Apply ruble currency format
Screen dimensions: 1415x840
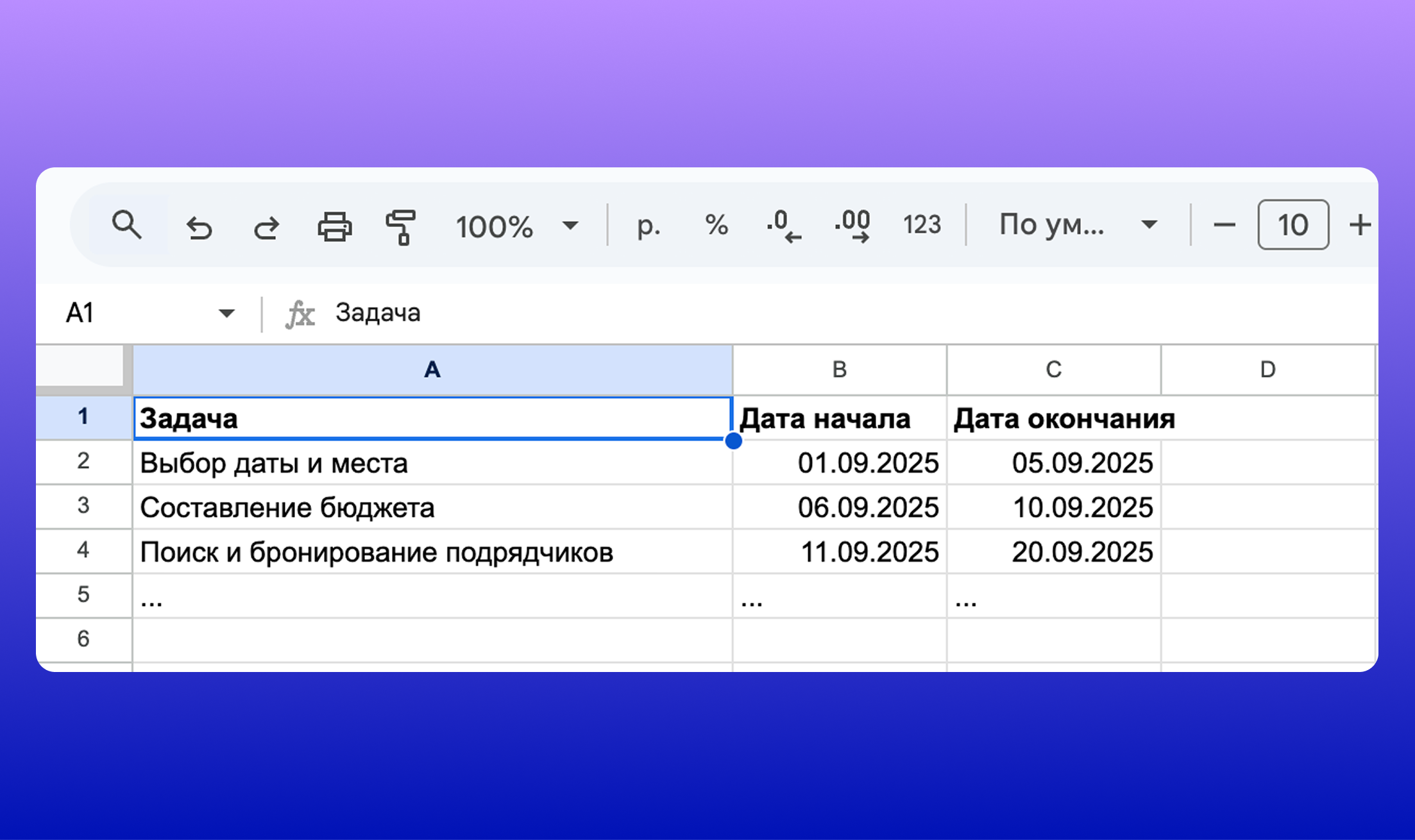tap(647, 225)
